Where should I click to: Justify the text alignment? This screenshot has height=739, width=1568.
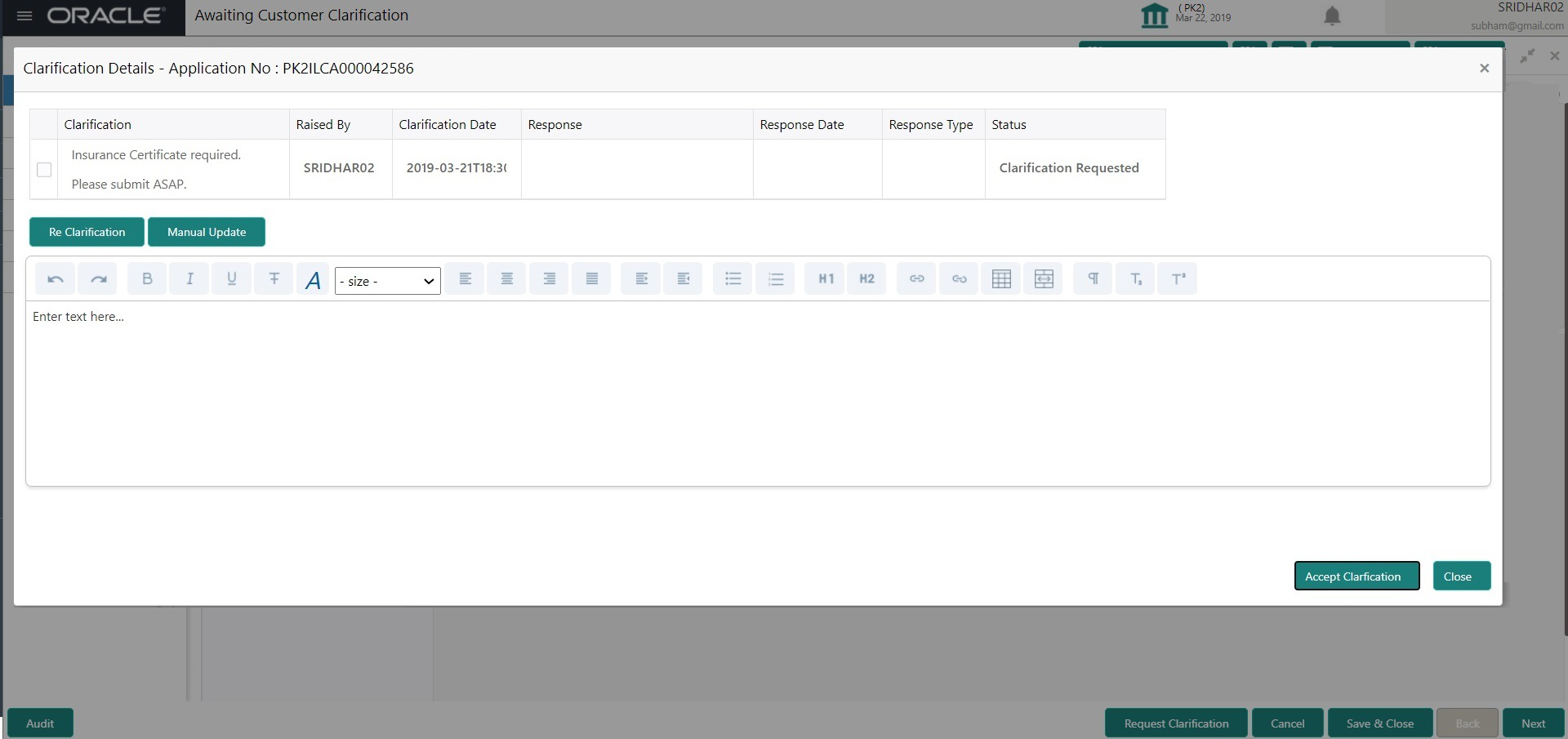click(592, 279)
